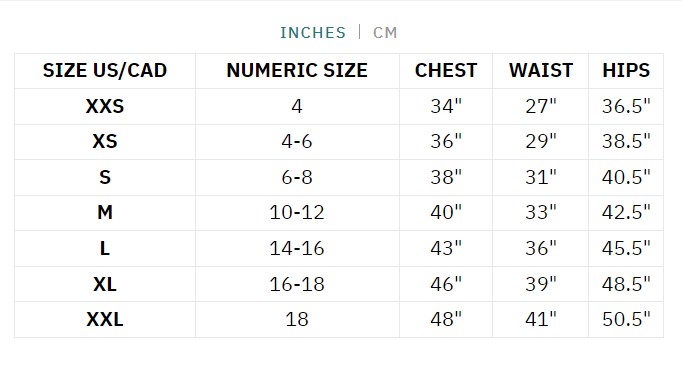Switch units to the CM tab

[x=385, y=33]
